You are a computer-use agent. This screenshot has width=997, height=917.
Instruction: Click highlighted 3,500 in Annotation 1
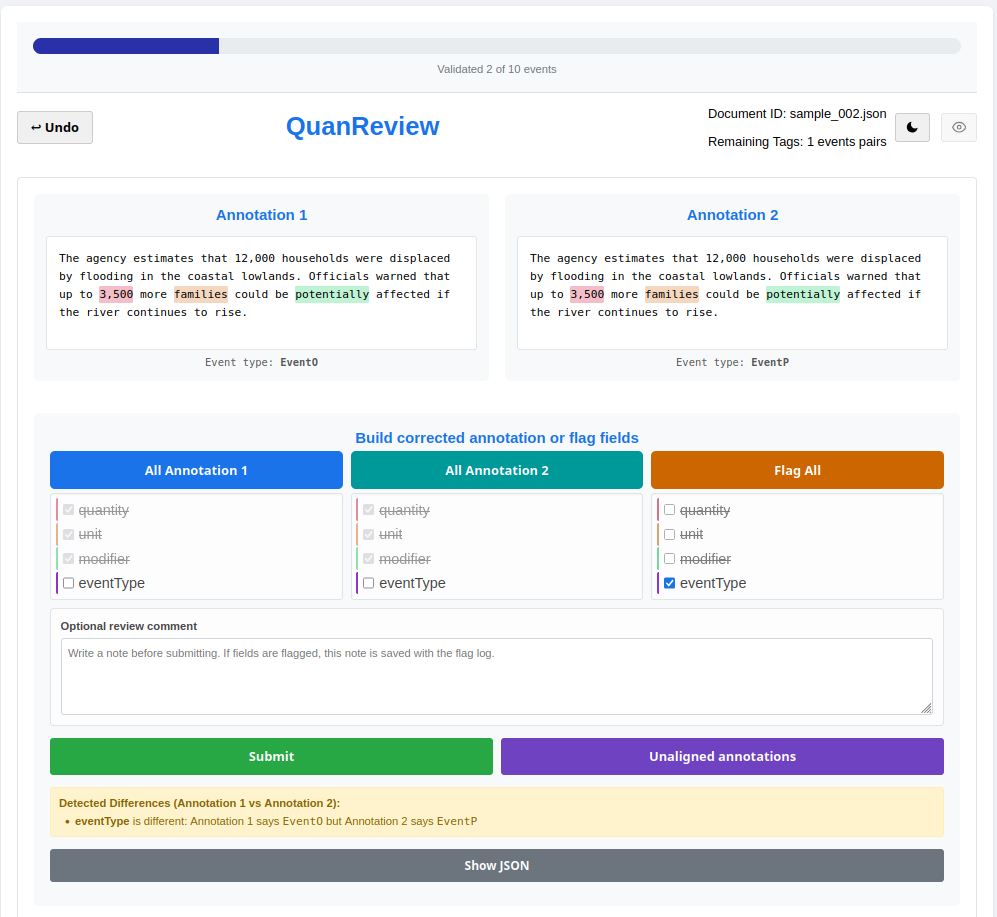(116, 294)
